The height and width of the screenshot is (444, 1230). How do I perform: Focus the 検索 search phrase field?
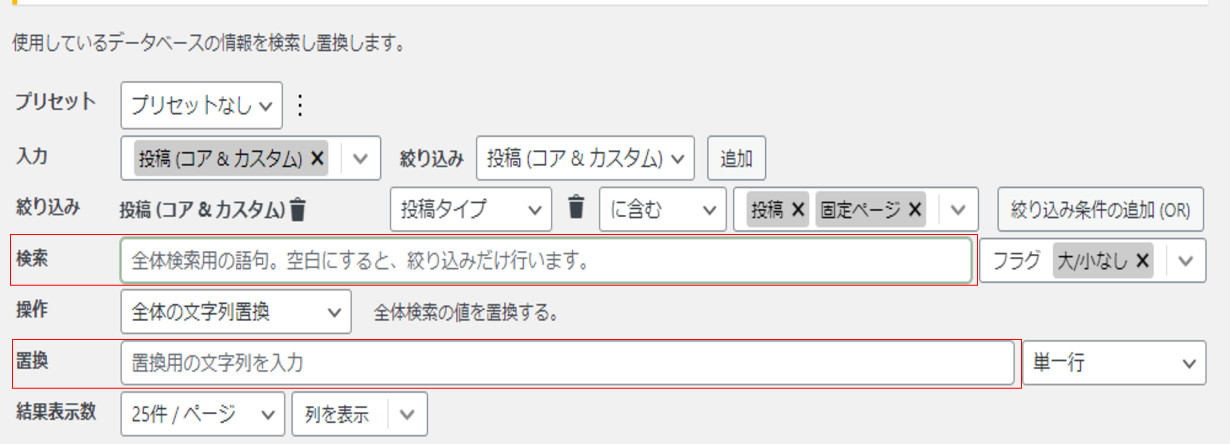pyautogui.click(x=546, y=261)
